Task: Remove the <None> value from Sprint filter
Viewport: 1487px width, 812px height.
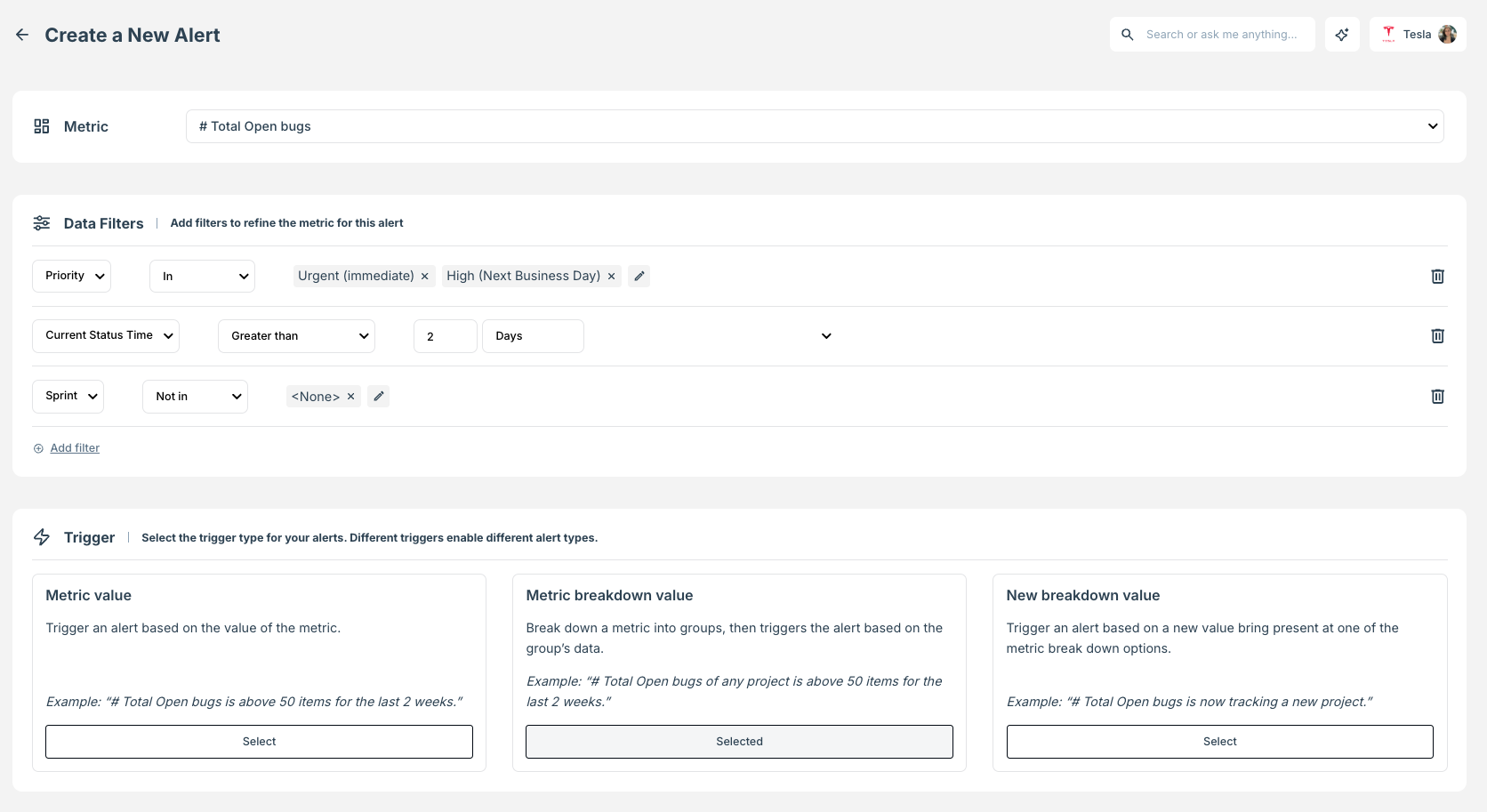Action: point(350,396)
